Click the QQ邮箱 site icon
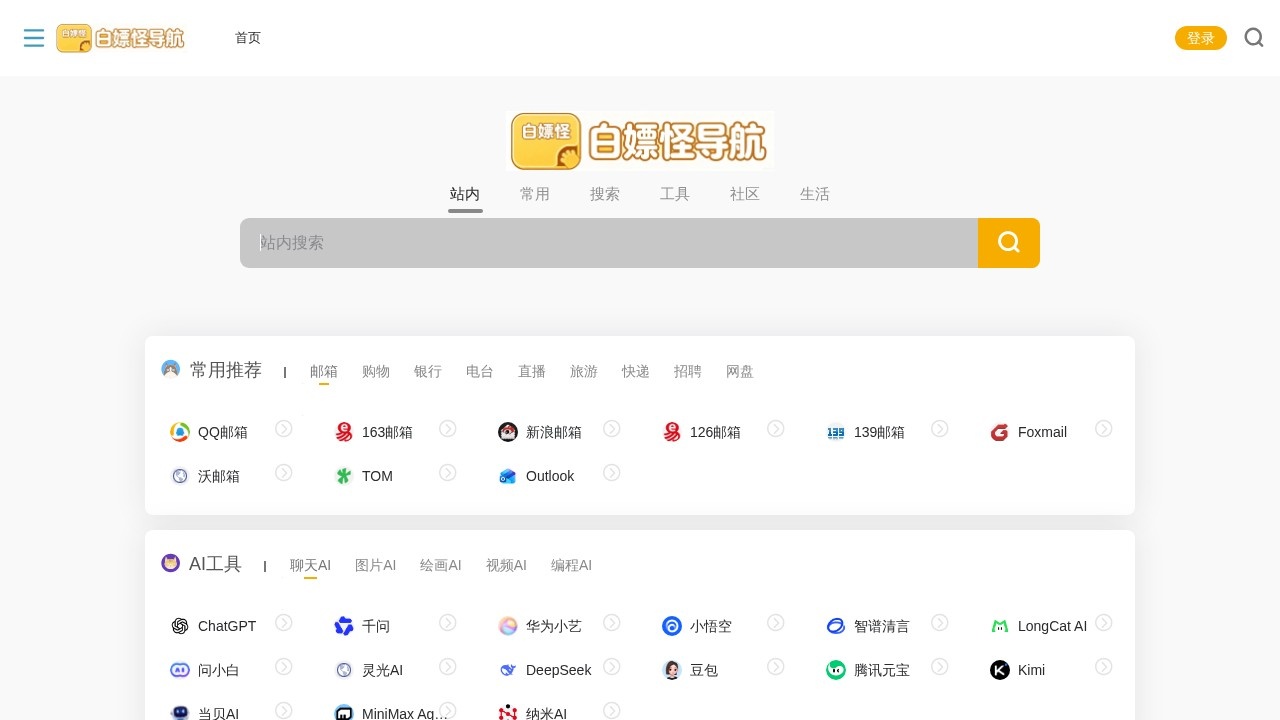This screenshot has width=1280, height=720. point(180,432)
